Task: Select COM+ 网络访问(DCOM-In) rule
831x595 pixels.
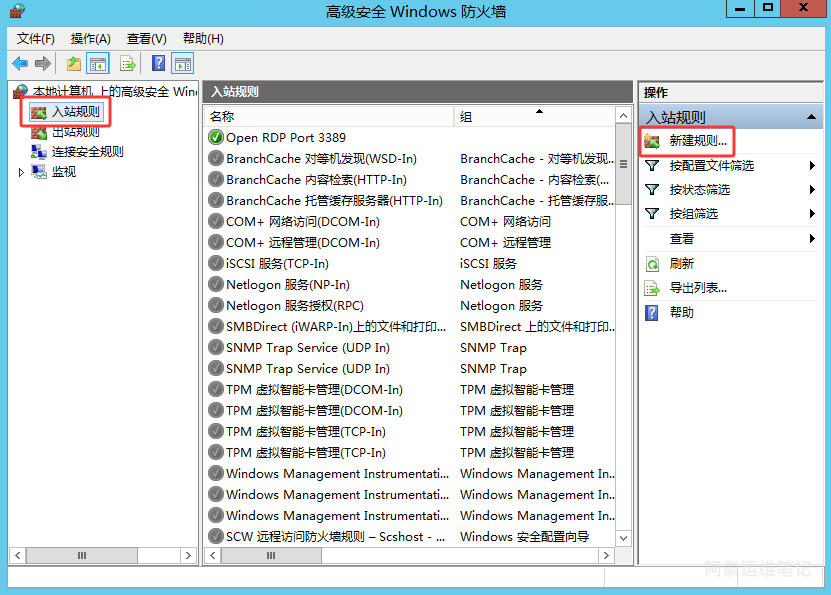Action: (303, 221)
